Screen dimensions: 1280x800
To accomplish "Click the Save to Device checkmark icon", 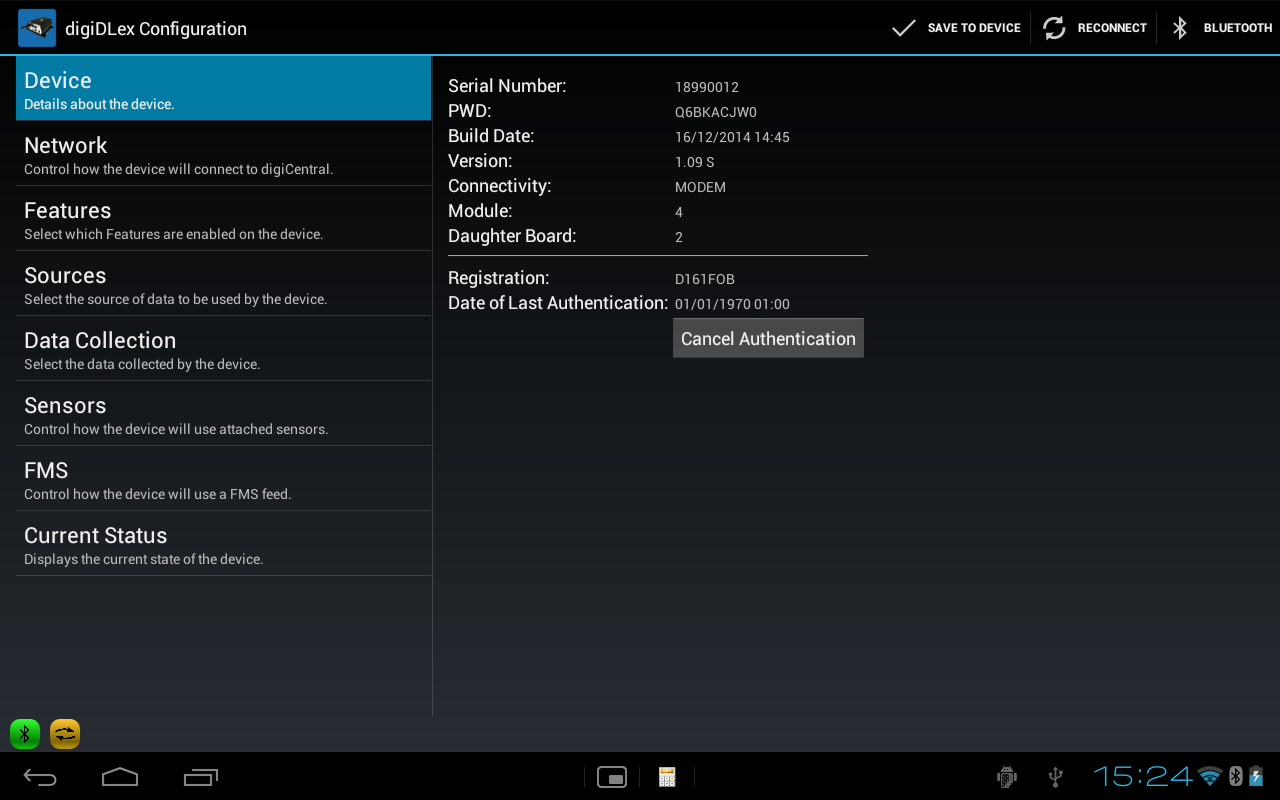I will pos(903,28).
